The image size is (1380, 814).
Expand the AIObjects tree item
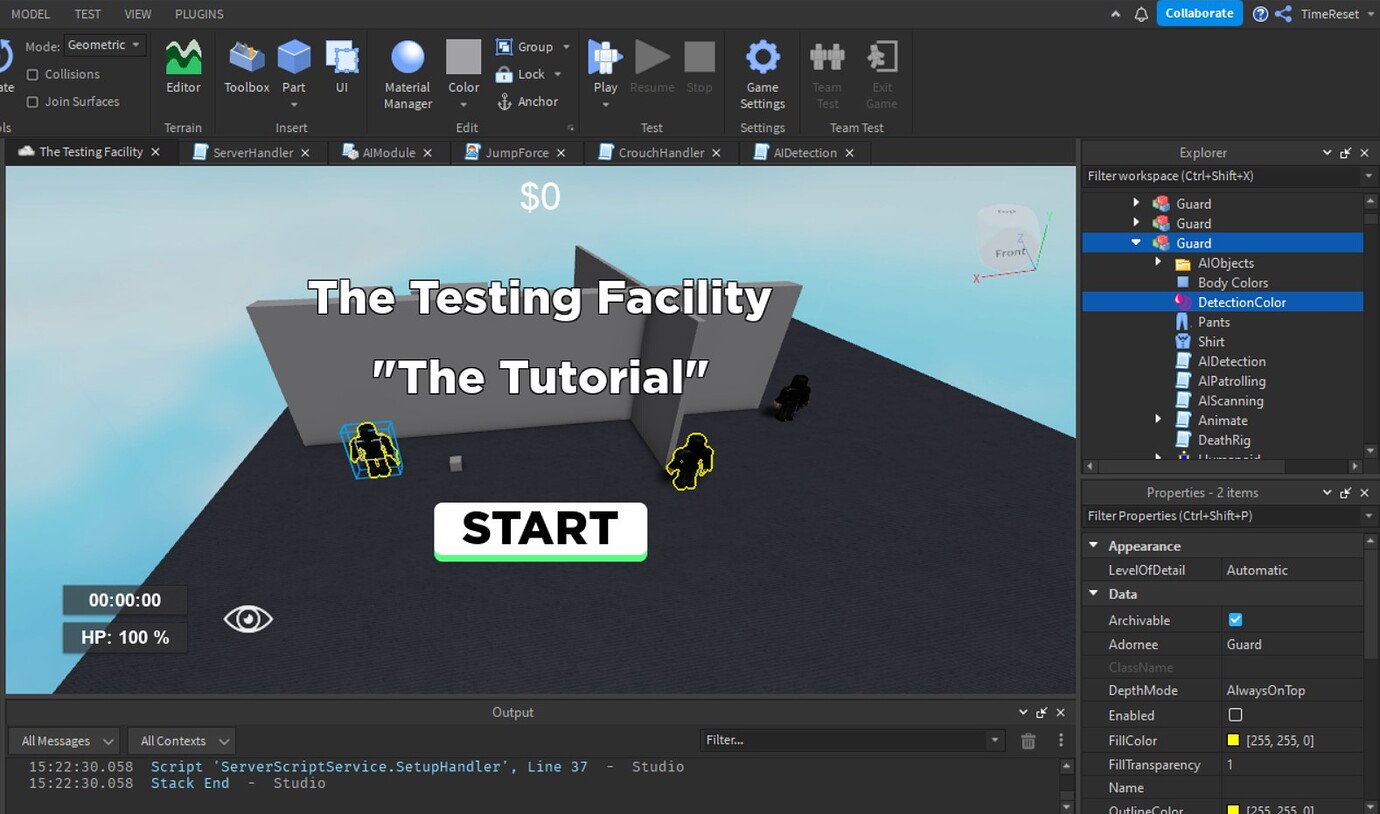(1158, 262)
